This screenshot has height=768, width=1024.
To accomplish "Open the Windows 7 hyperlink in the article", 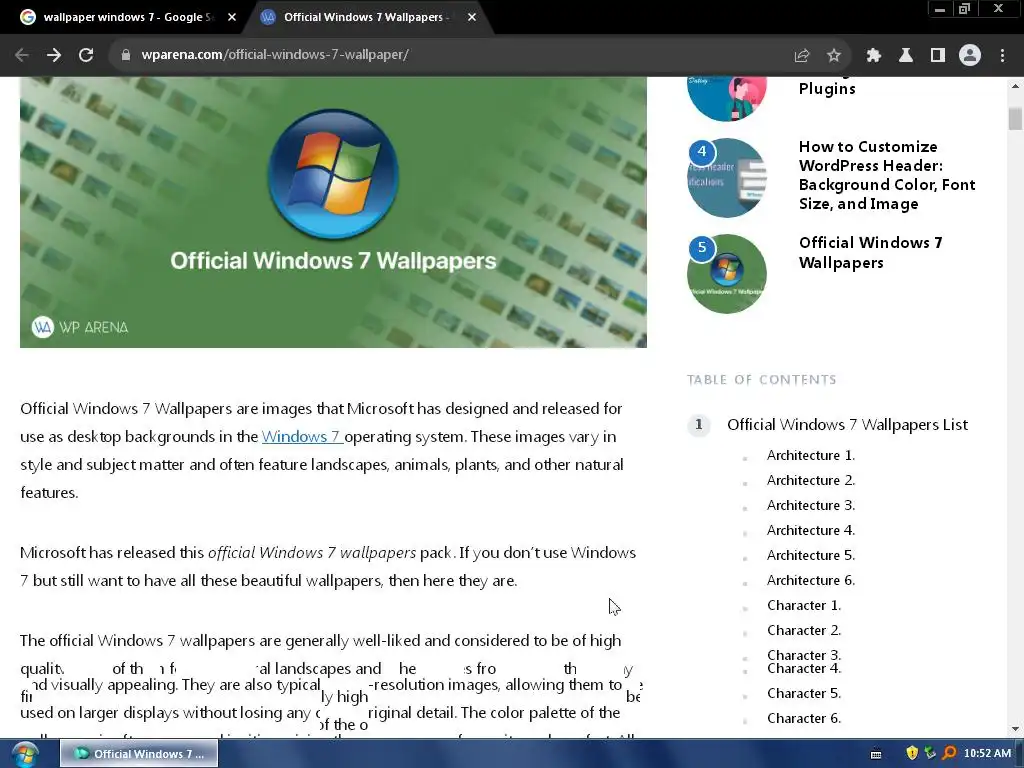I will click(x=302, y=436).
